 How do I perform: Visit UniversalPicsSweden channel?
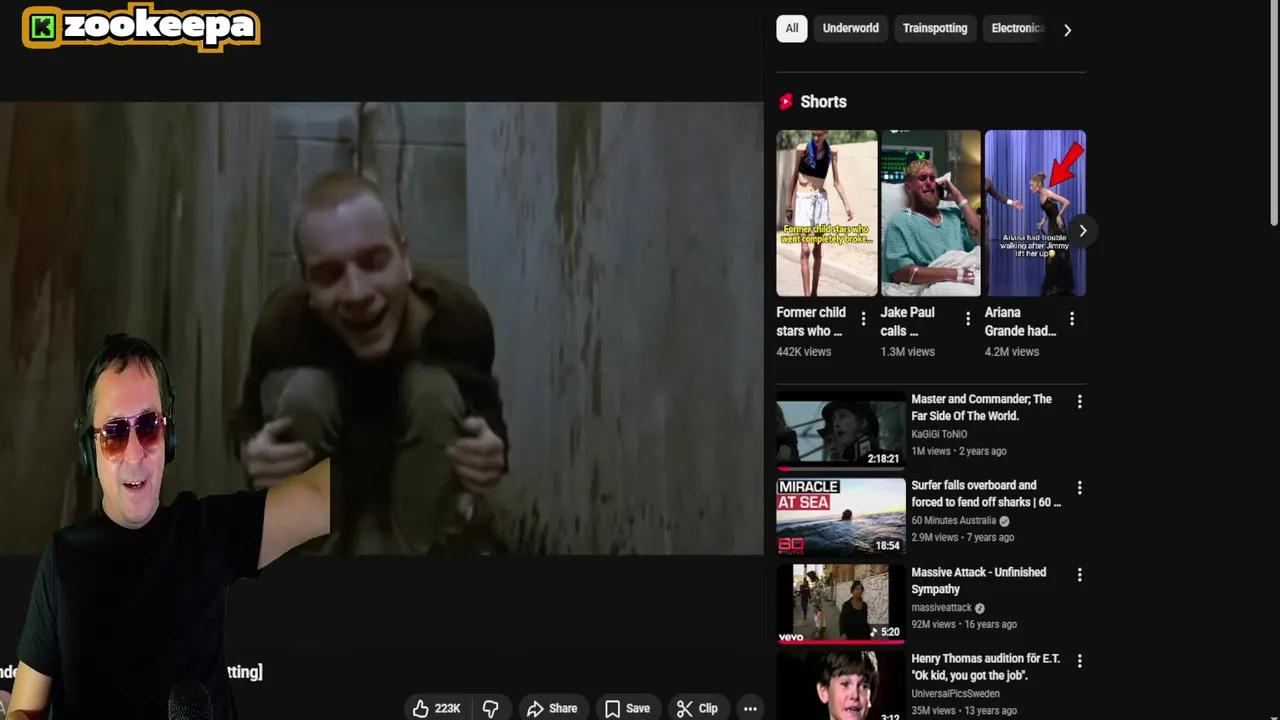955,694
